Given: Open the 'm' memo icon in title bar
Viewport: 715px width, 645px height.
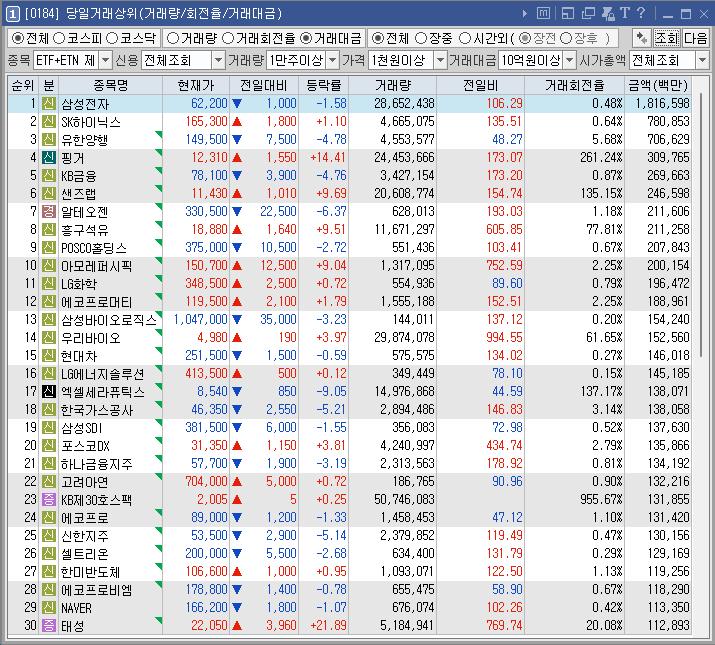Looking at the screenshot, I should pos(543,13).
